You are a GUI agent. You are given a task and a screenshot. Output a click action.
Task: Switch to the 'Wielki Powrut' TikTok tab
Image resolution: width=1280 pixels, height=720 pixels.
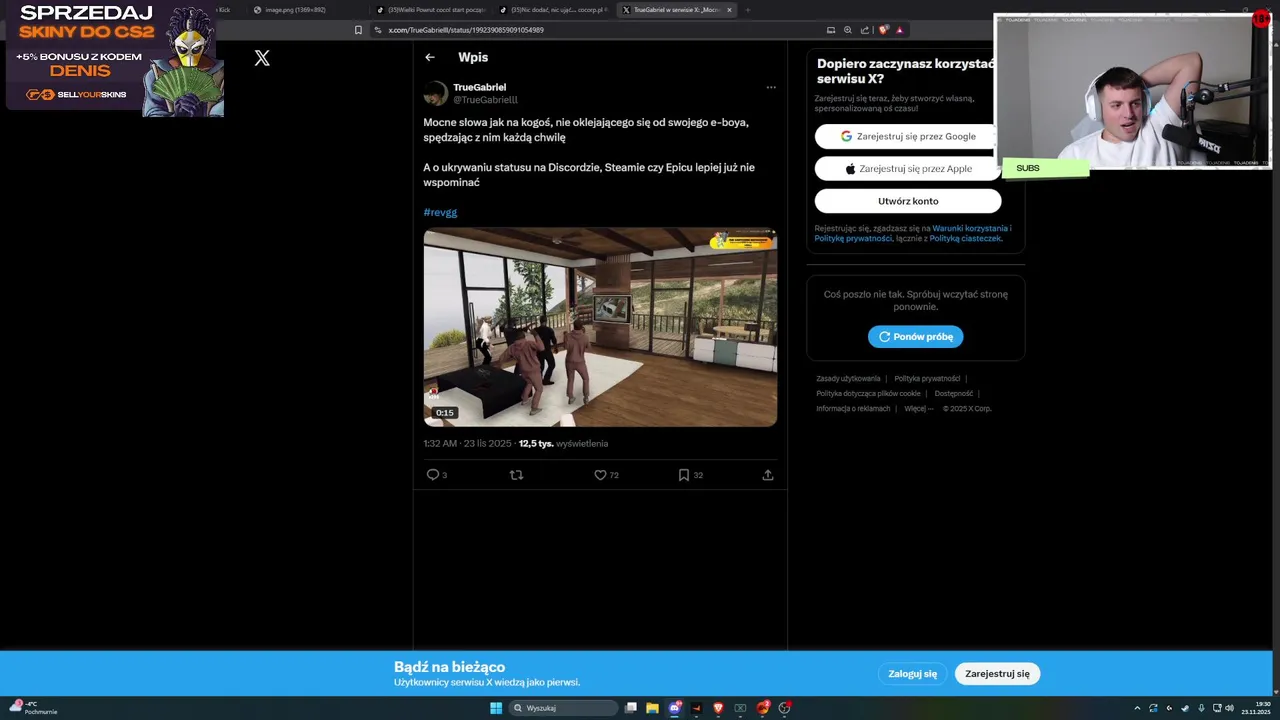coord(430,10)
